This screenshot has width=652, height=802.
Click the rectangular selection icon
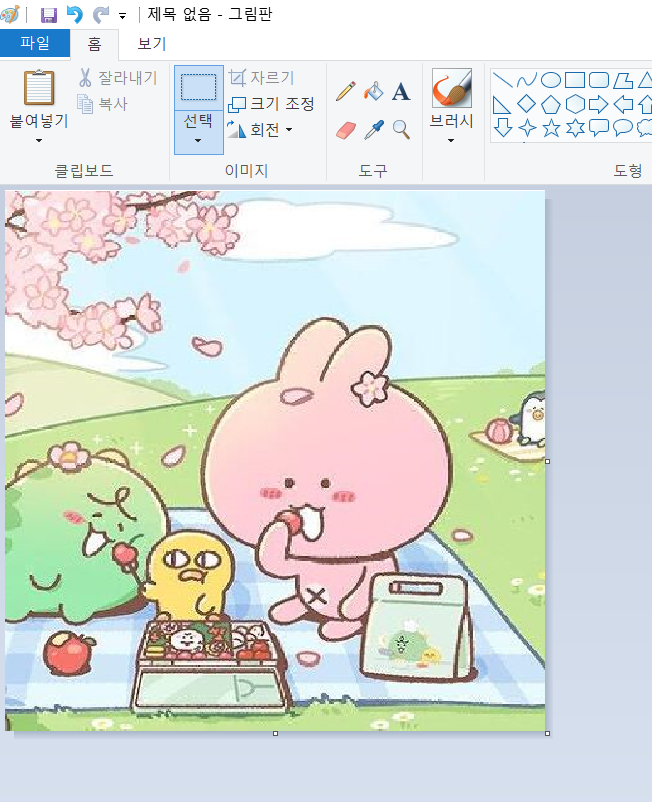(x=199, y=87)
